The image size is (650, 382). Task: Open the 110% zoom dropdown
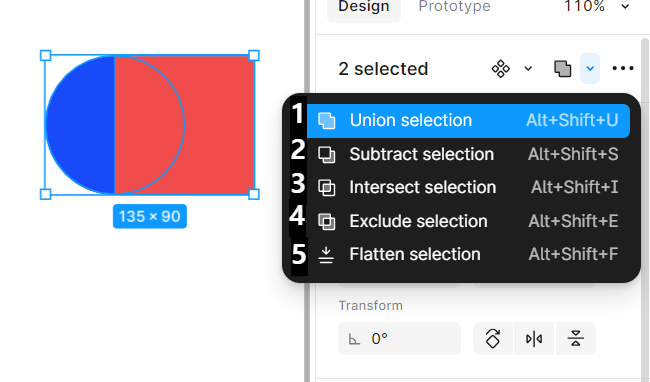coord(597,6)
